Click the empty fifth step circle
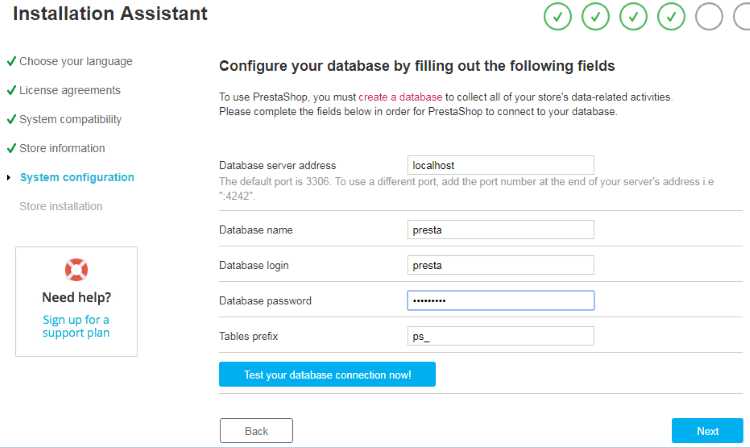 coord(709,16)
